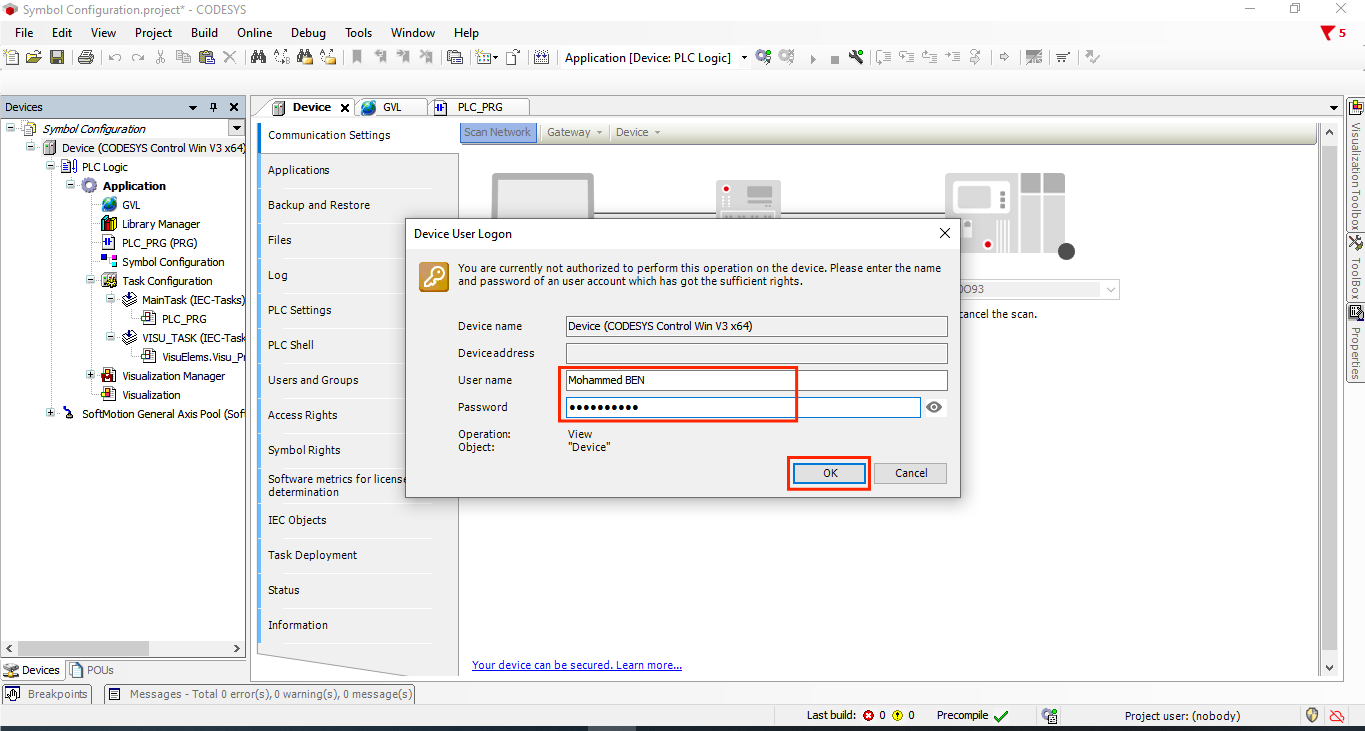The image size is (1365, 731).
Task: Click the Find binoculars icon in toolbar
Action: (258, 58)
